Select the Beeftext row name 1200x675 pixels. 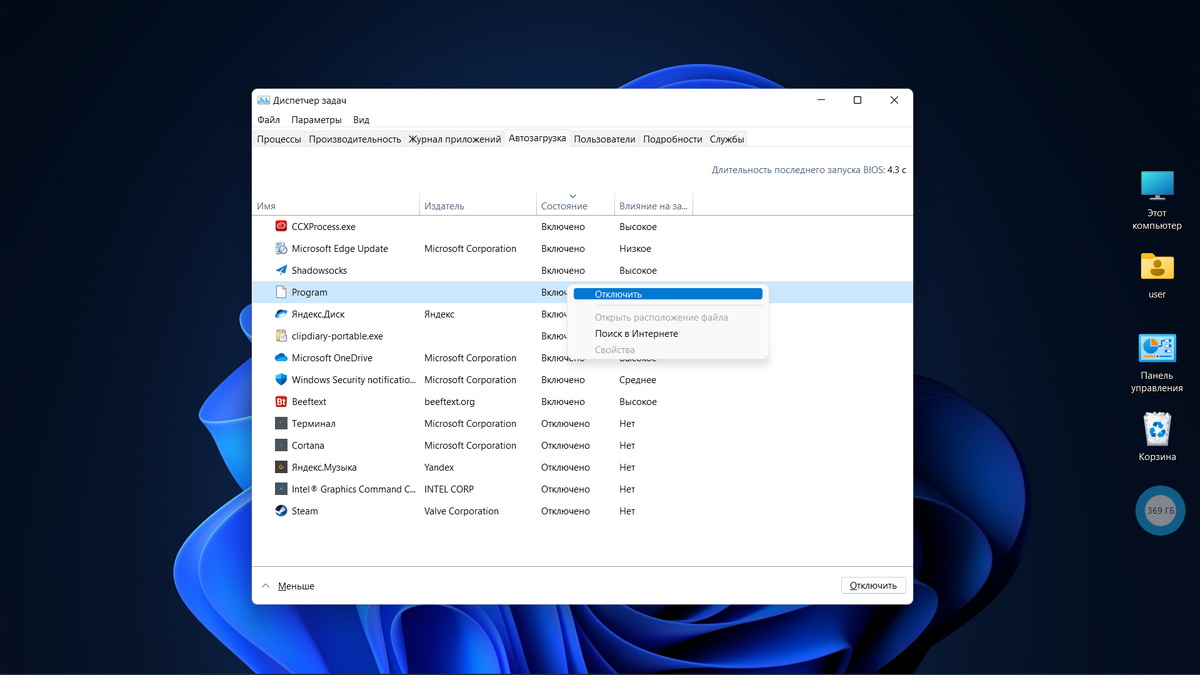tap(309, 402)
